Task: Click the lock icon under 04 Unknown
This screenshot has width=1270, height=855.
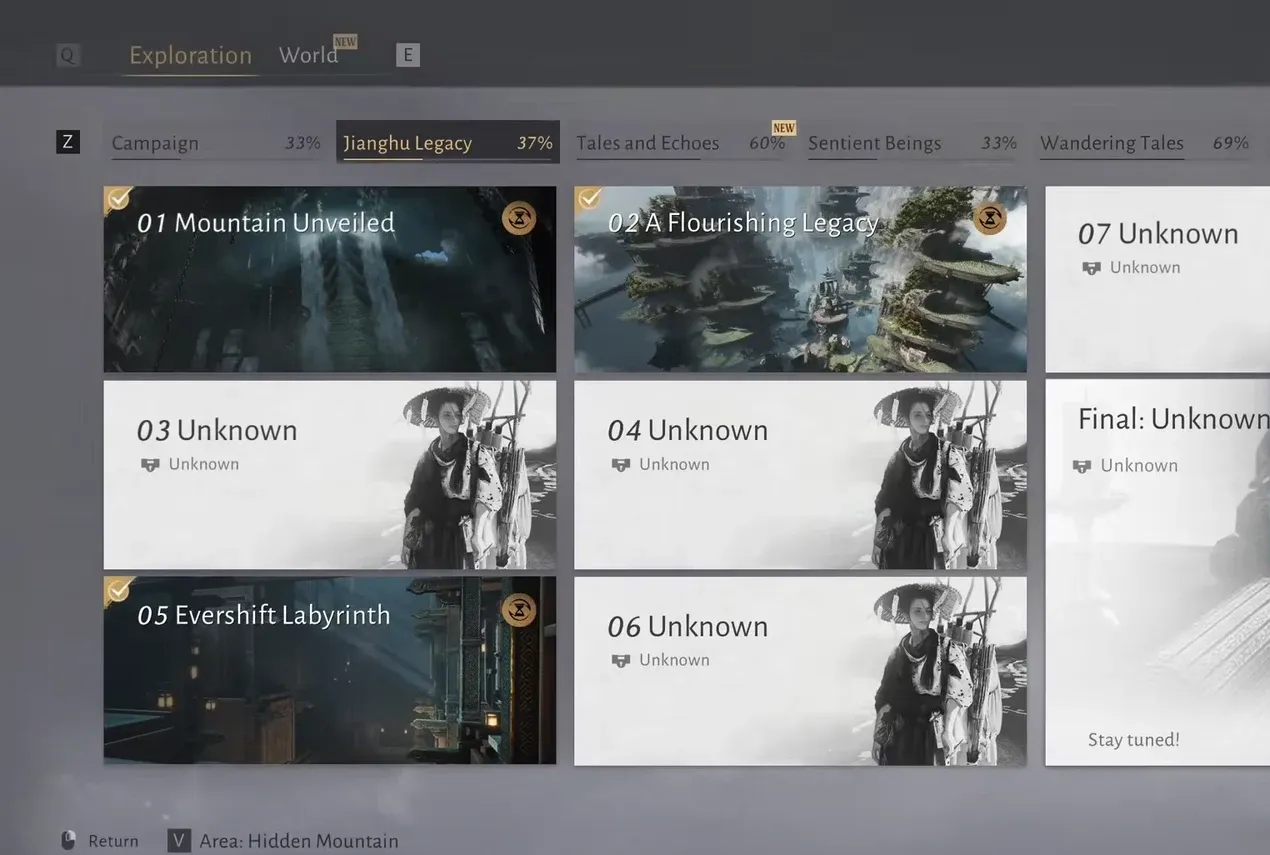Action: coord(621,465)
